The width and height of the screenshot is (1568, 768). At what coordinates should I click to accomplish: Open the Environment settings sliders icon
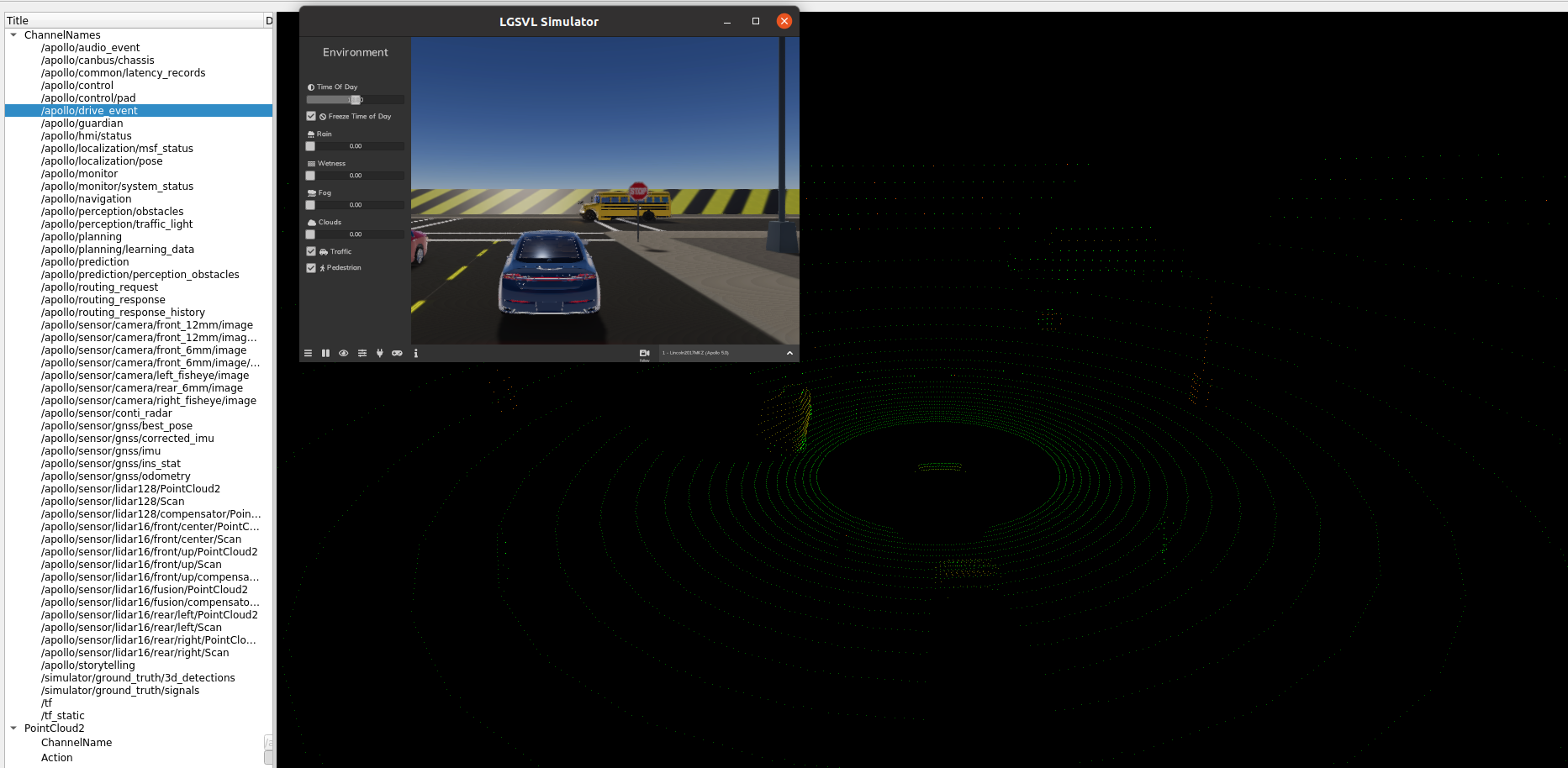[362, 353]
